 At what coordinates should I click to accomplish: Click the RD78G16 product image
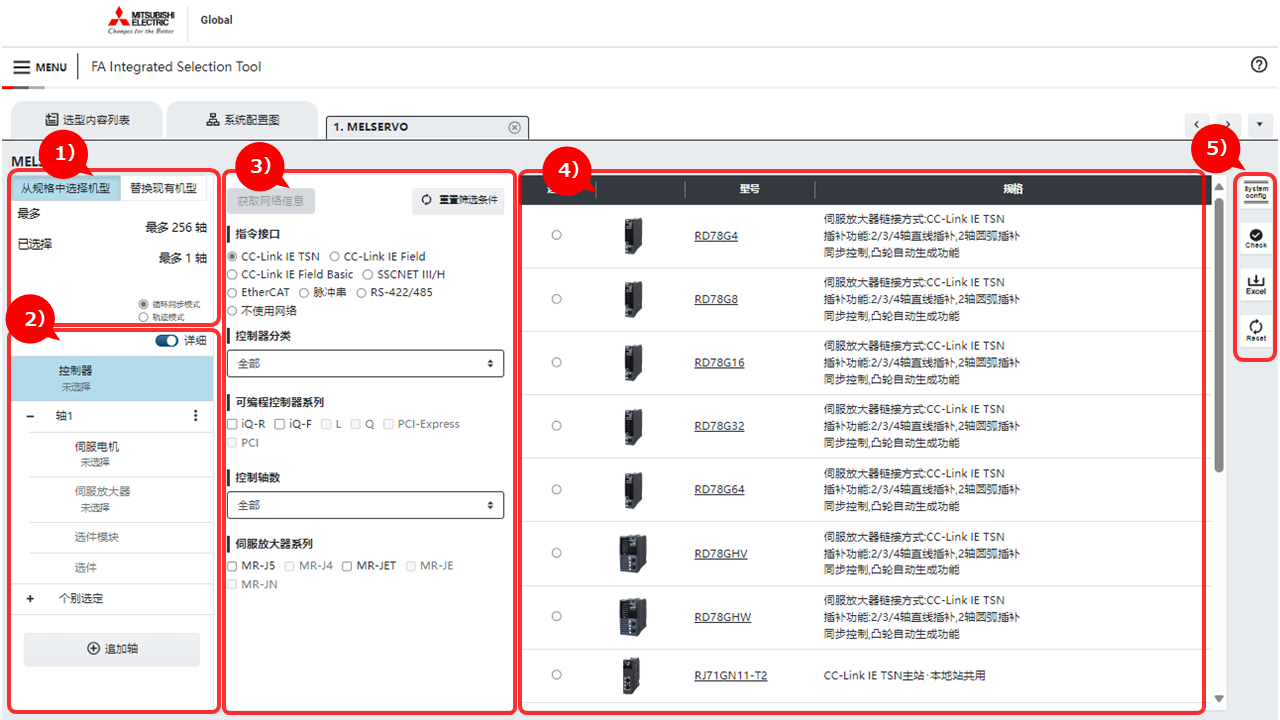pyautogui.click(x=632, y=363)
